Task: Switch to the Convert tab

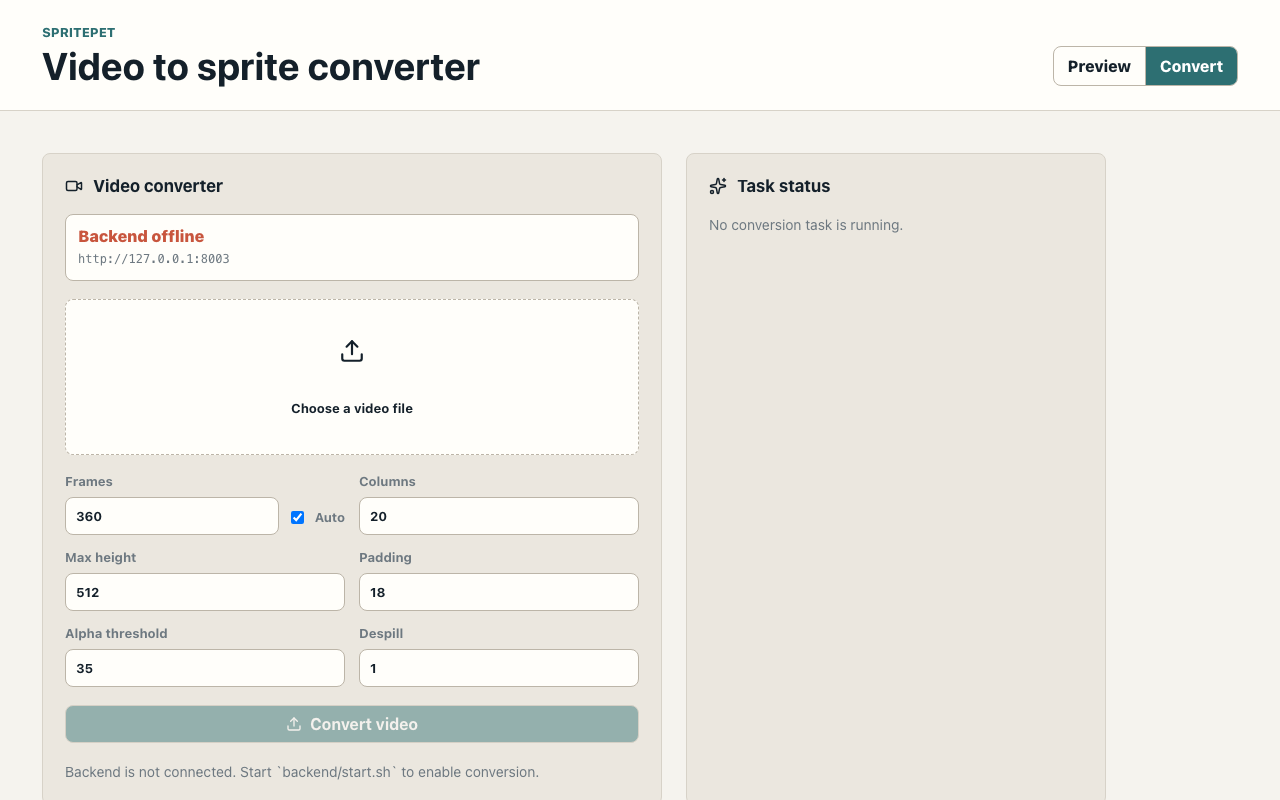Action: [1191, 66]
